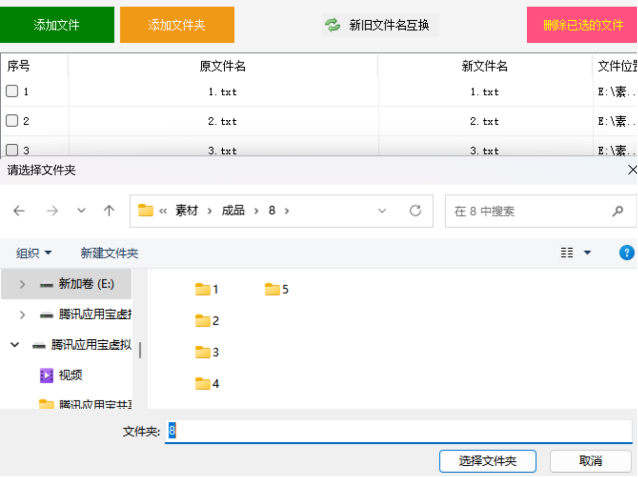Click the 文件夹 name input field
Image resolution: width=638 pixels, height=477 pixels.
point(399,431)
